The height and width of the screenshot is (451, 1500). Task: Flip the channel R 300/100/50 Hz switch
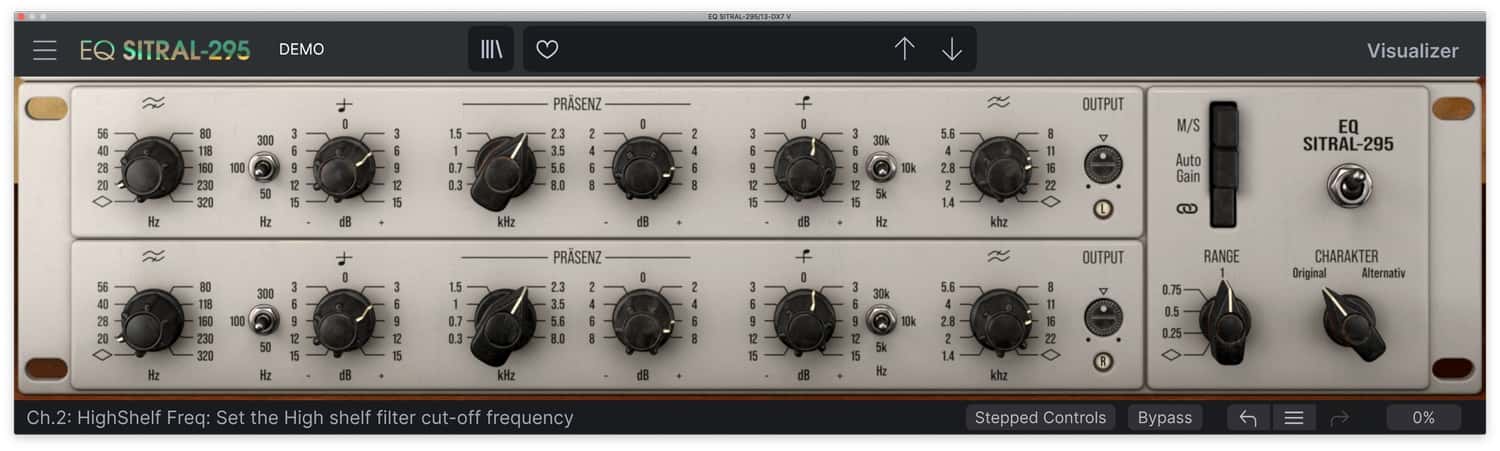click(264, 320)
